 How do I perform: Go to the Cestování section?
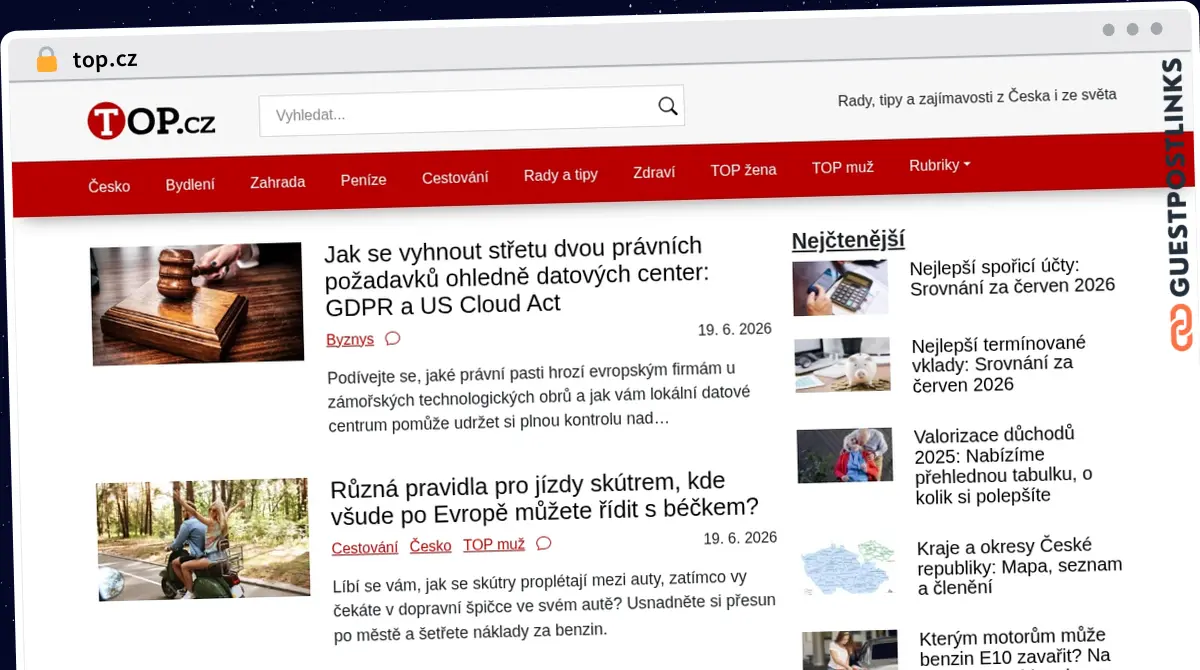click(x=455, y=178)
